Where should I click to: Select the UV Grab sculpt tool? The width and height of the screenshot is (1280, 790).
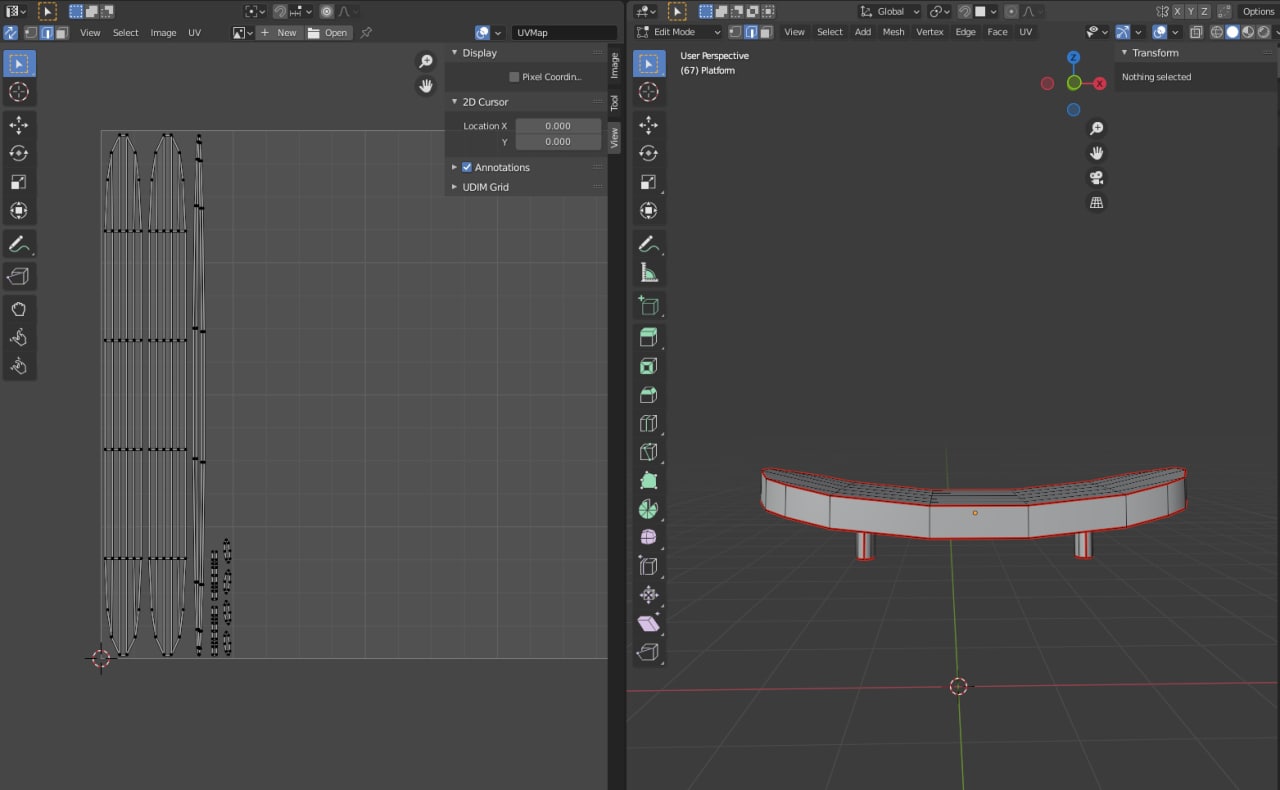tap(18, 309)
